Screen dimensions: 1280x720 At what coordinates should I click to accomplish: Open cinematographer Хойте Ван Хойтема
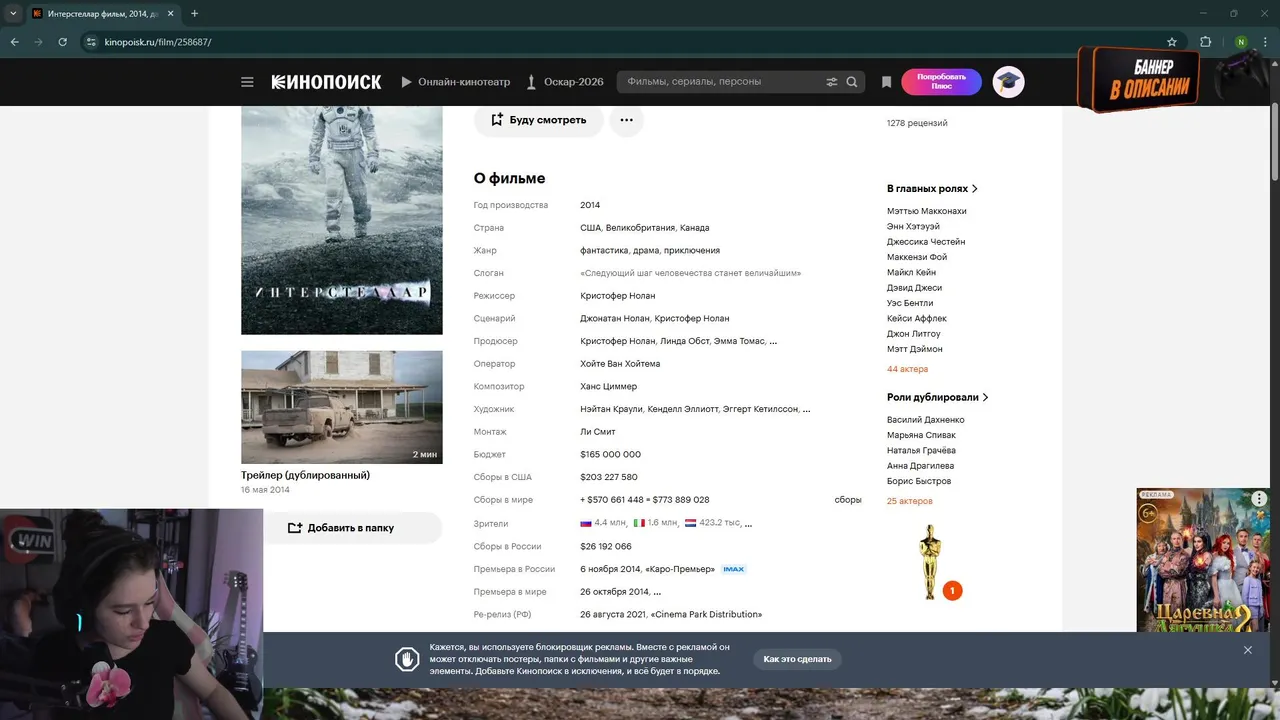click(x=620, y=364)
